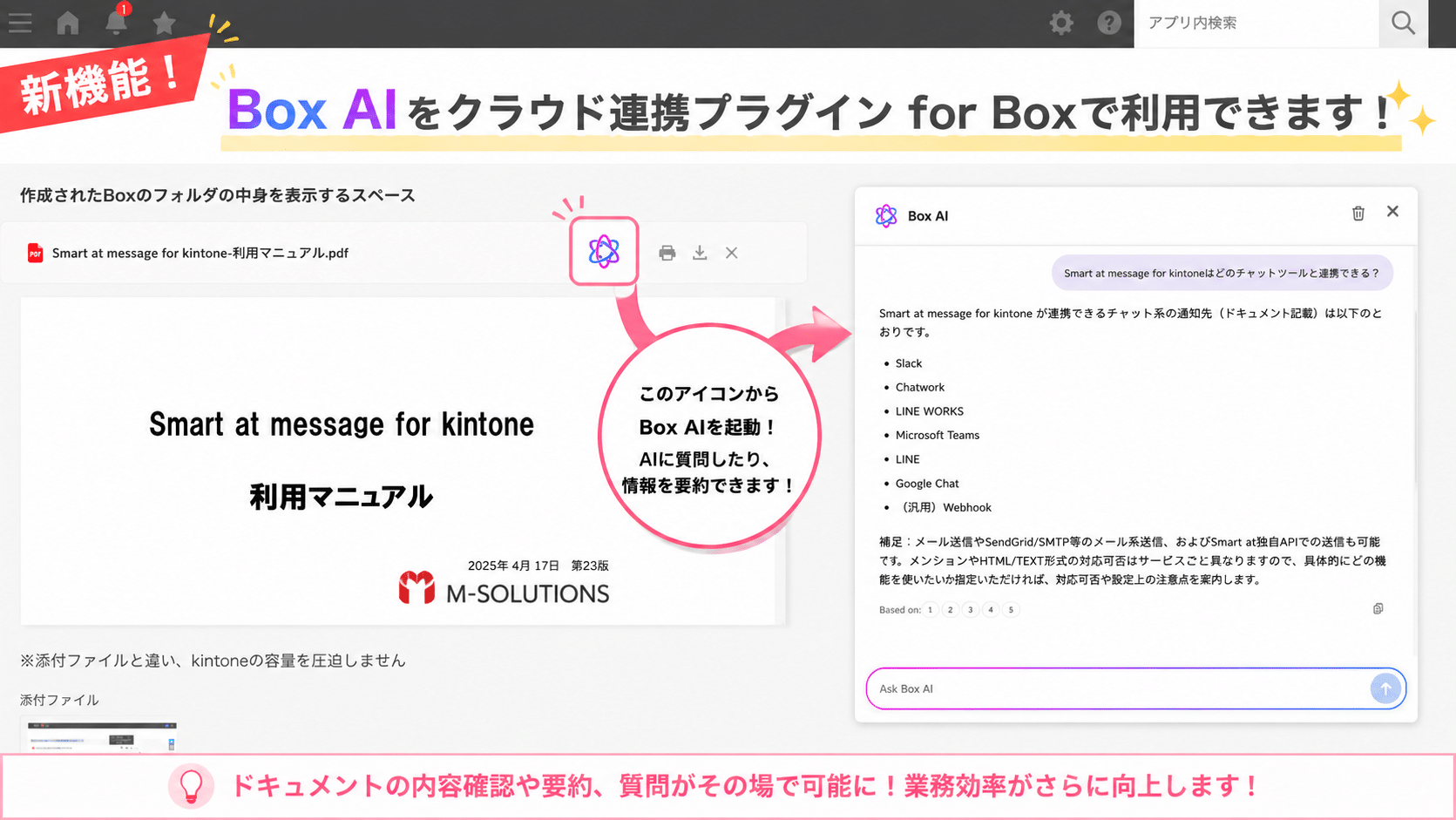Select the Microsoft Teams list item
Image resolution: width=1456 pixels, height=820 pixels.
pyautogui.click(x=938, y=435)
